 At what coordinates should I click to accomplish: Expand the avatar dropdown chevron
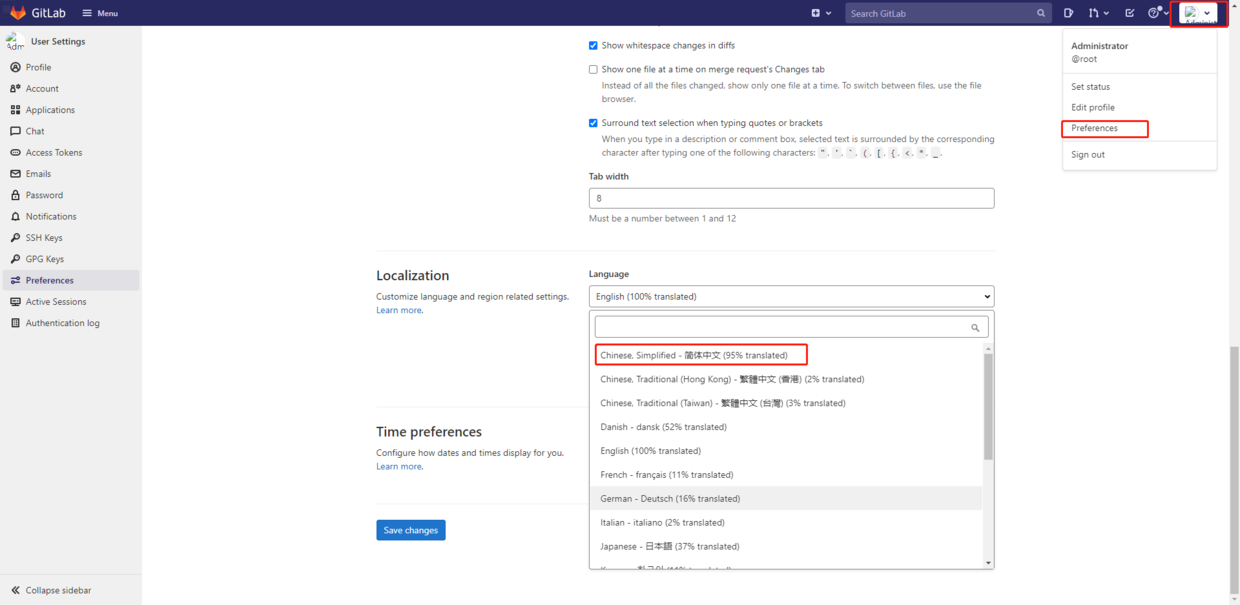tap(1208, 13)
